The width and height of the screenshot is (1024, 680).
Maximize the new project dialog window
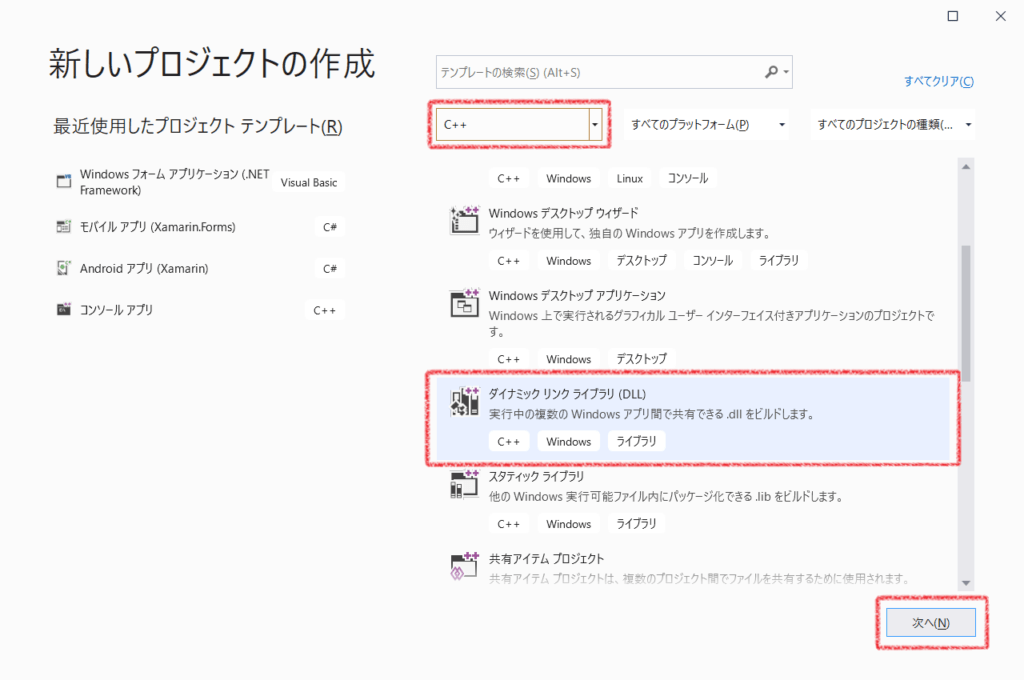point(953,16)
